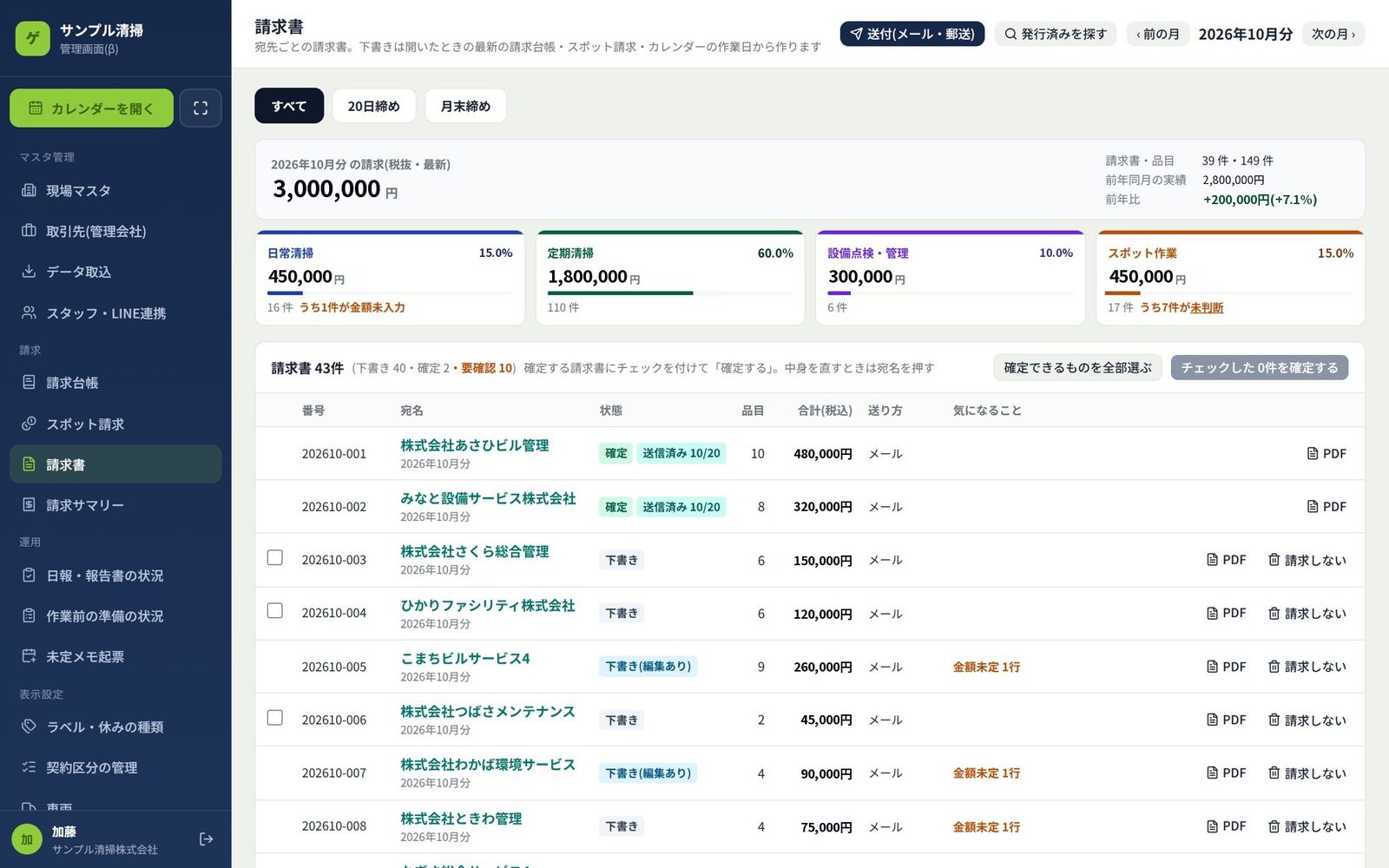Click the 未定メモ起票 calendar icon

coord(29,656)
